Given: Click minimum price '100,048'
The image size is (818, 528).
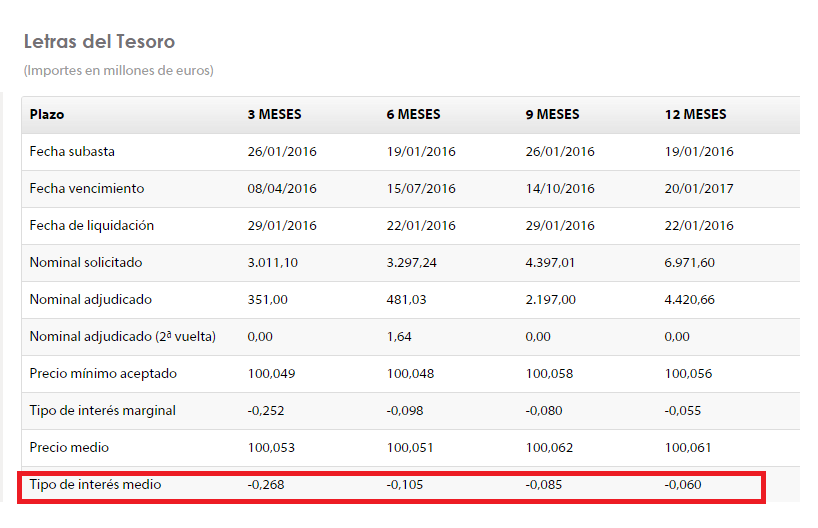Looking at the screenshot, I should click(x=411, y=374).
